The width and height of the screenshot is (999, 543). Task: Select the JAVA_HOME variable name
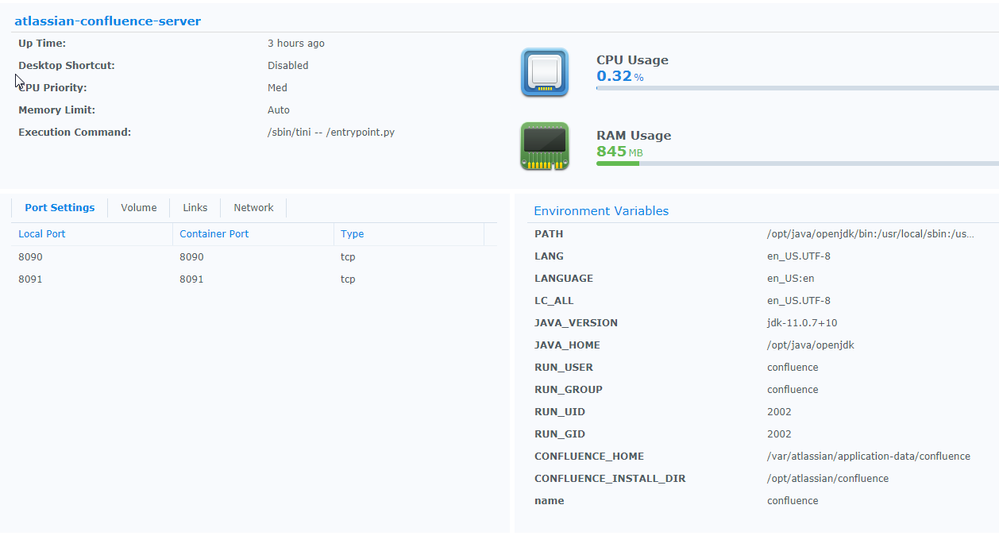(567, 345)
